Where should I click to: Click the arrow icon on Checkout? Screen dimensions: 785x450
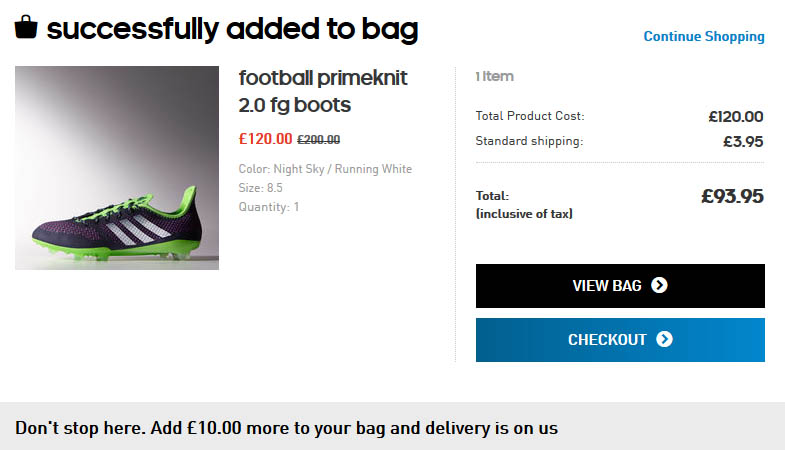(664, 340)
